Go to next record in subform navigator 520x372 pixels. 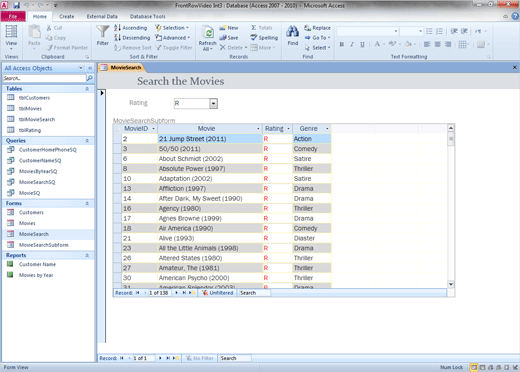[176, 293]
